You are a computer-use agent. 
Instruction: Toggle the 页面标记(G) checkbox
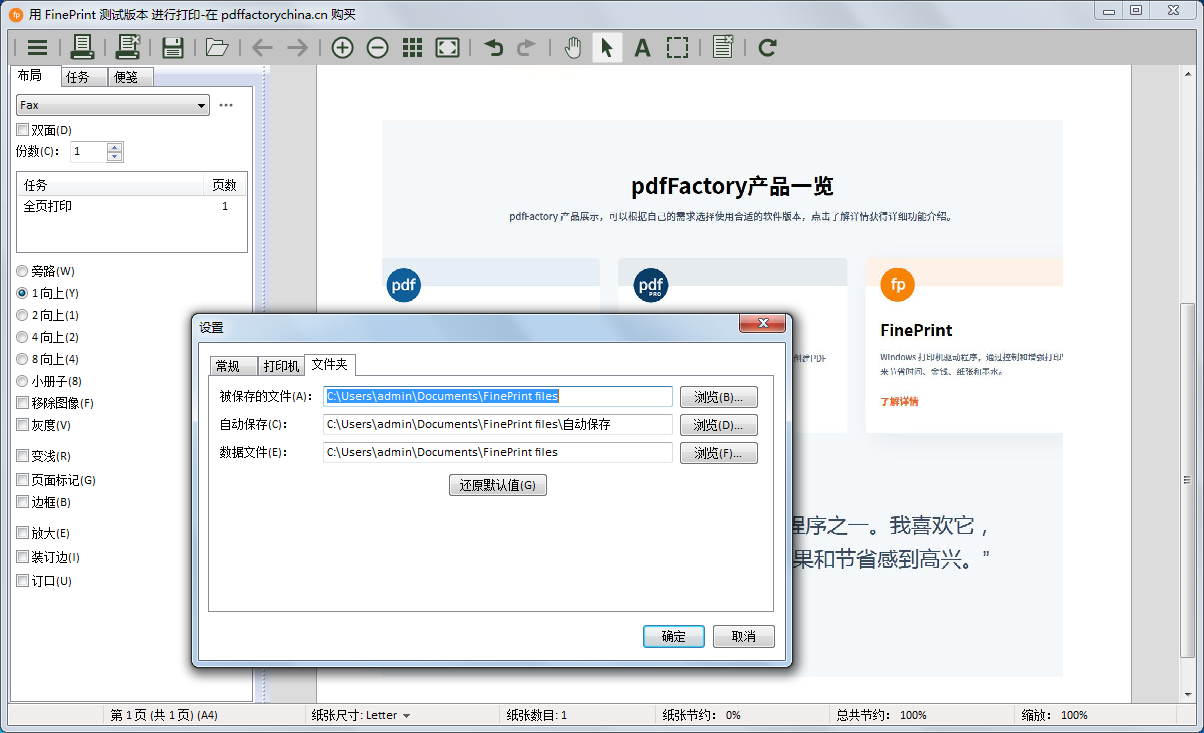pyautogui.click(x=23, y=480)
